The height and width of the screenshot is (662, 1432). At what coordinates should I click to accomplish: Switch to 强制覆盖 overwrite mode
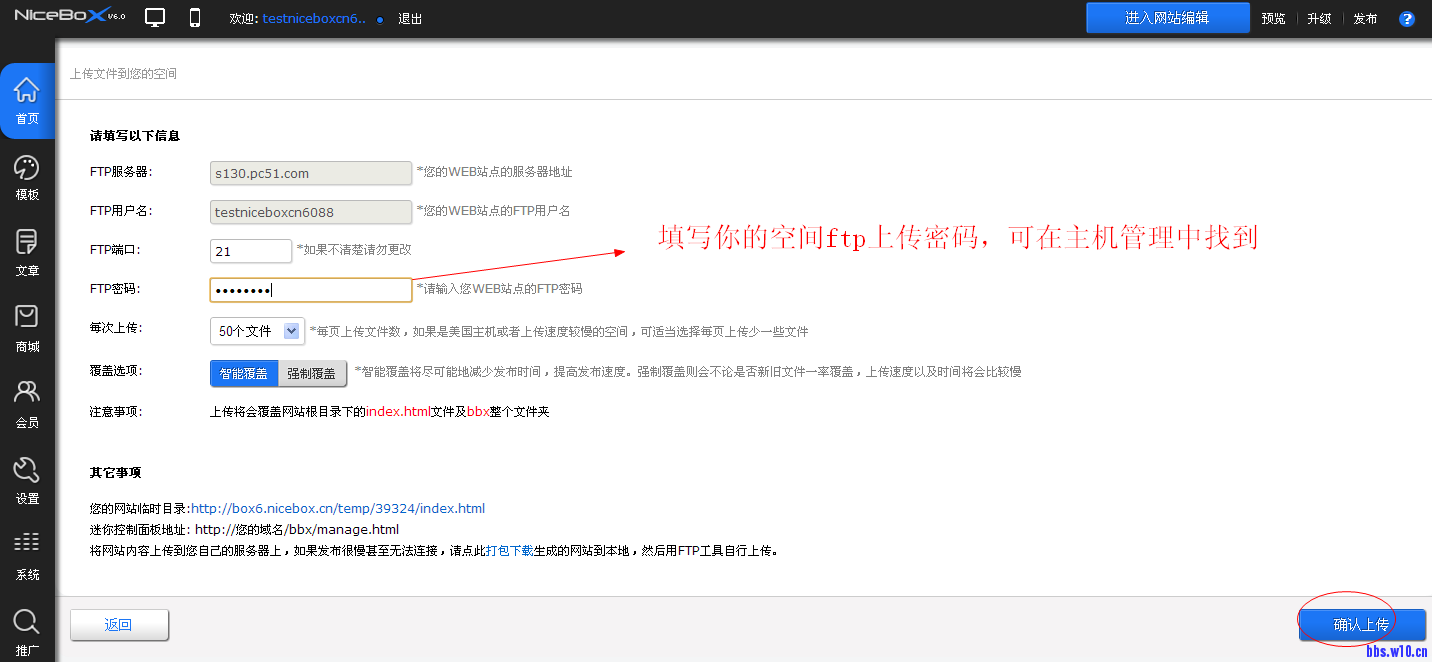tap(309, 372)
